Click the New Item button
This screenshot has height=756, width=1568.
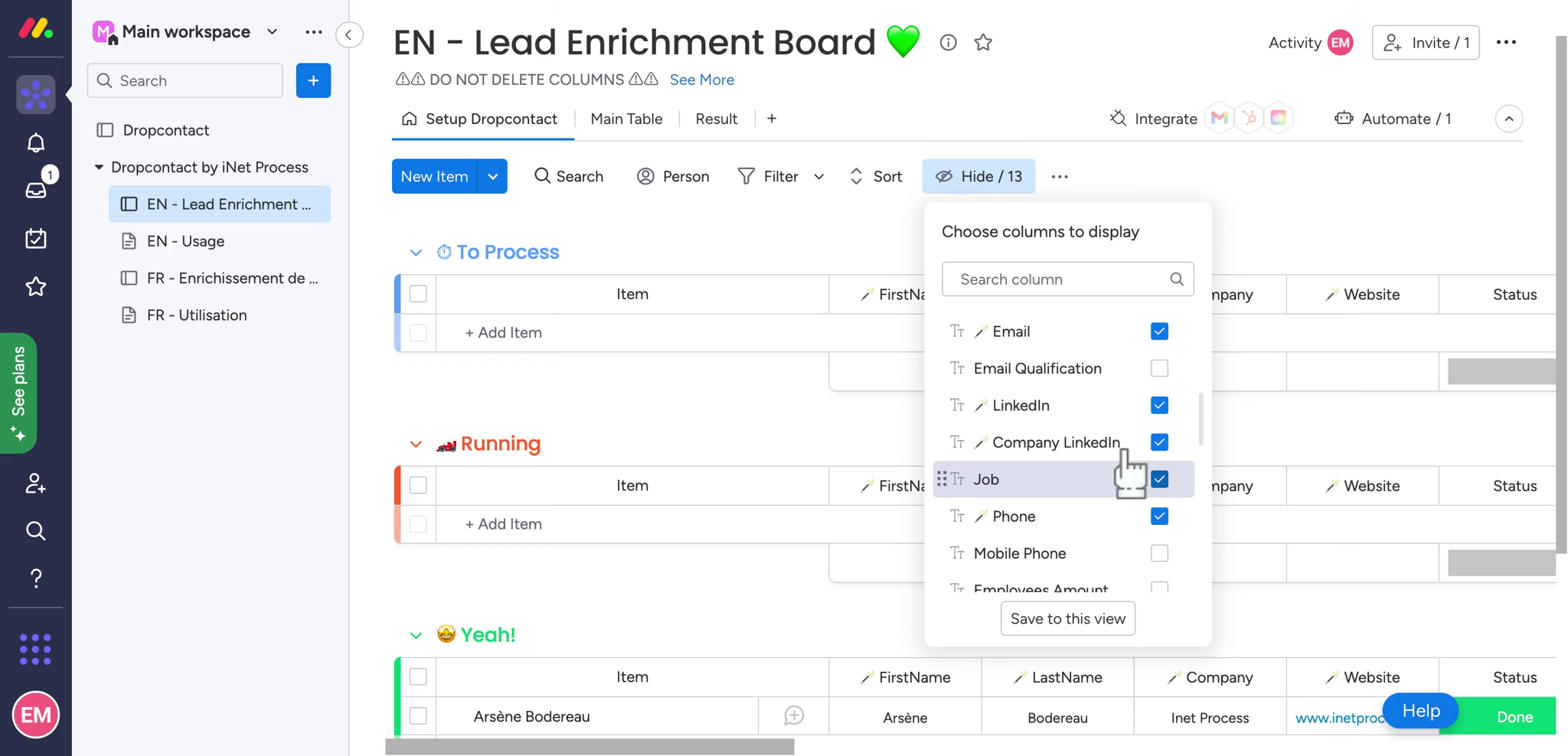point(434,177)
